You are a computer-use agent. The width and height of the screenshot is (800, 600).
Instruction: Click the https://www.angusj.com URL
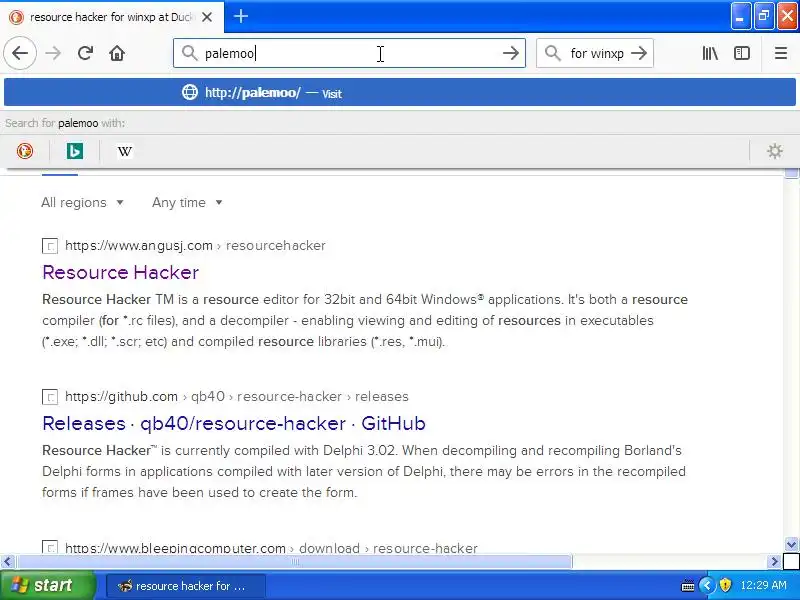[139, 245]
